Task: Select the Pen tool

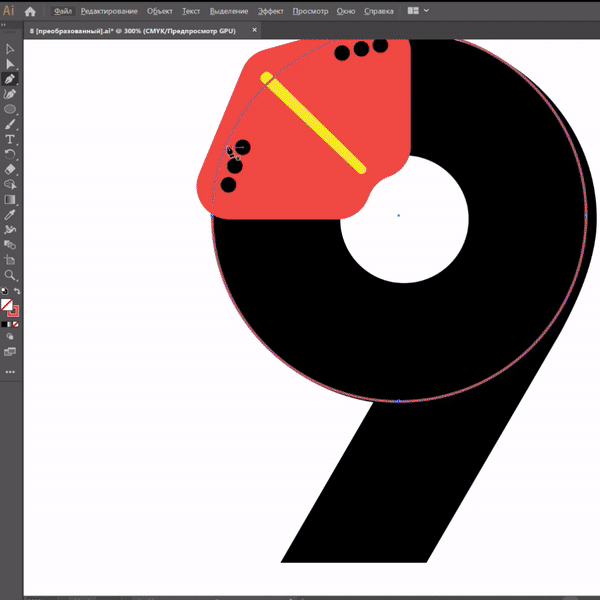Action: click(10, 78)
